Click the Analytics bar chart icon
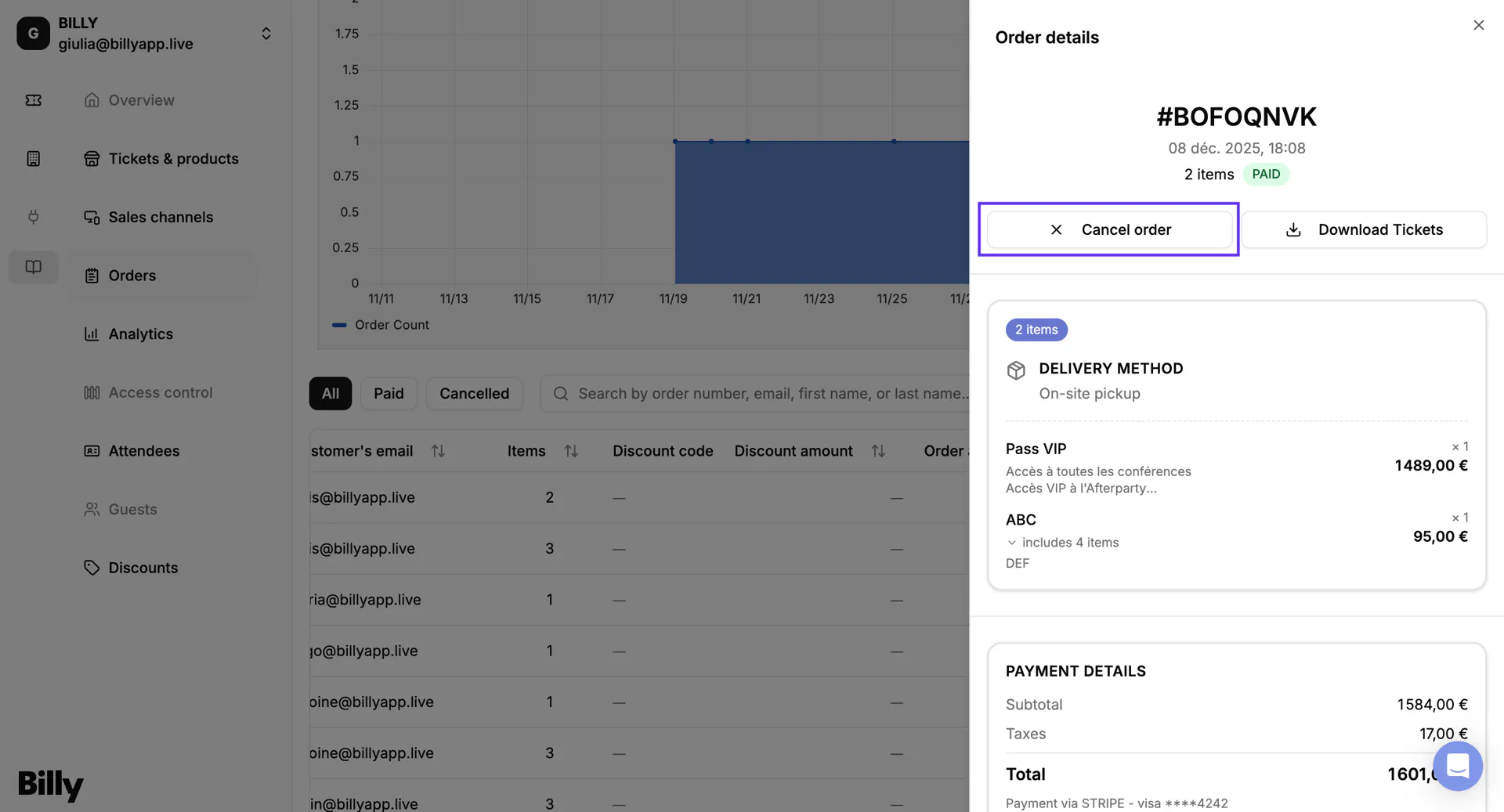 click(x=92, y=334)
